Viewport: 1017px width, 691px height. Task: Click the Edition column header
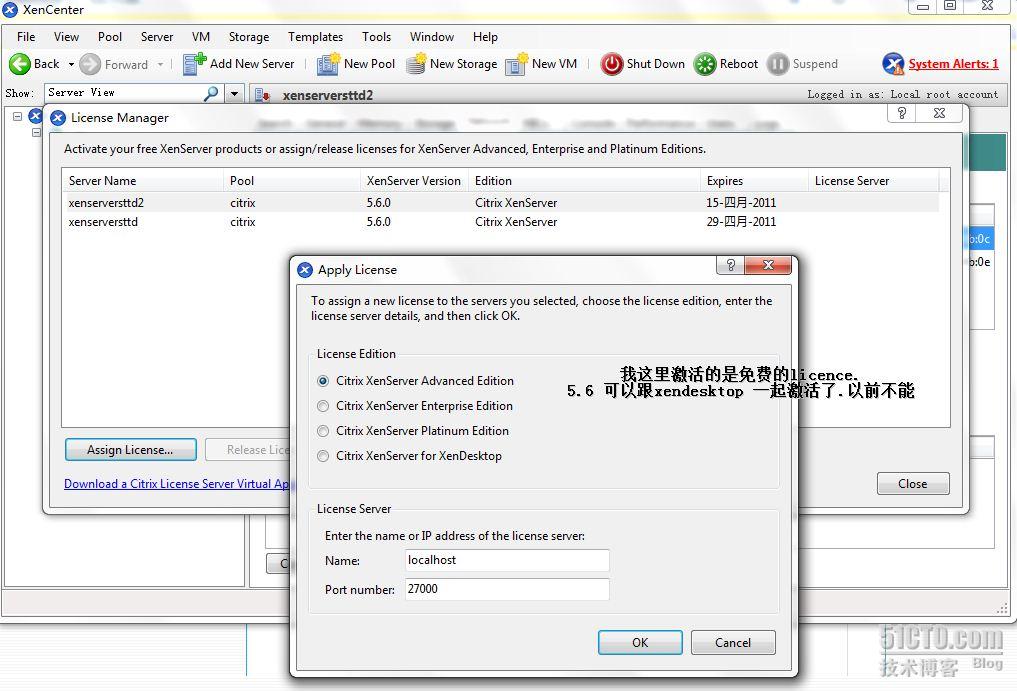click(584, 180)
